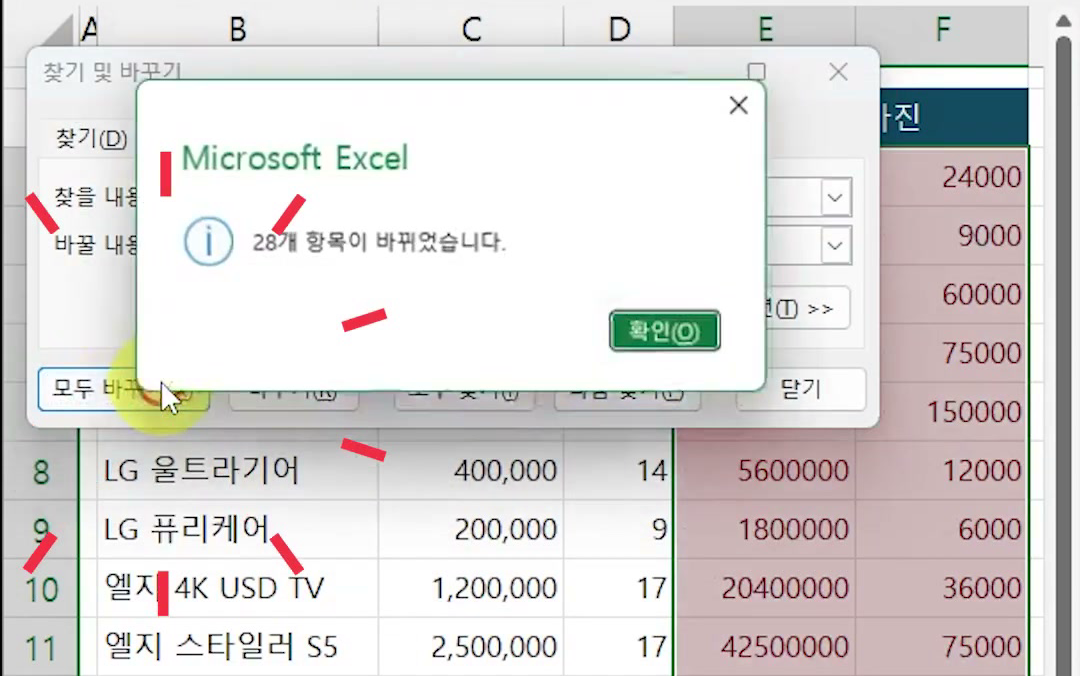Screen dimensions: 1080x676
Task: Maximize the 찾기 및 바꾸기 dialog window
Action: coord(756,72)
